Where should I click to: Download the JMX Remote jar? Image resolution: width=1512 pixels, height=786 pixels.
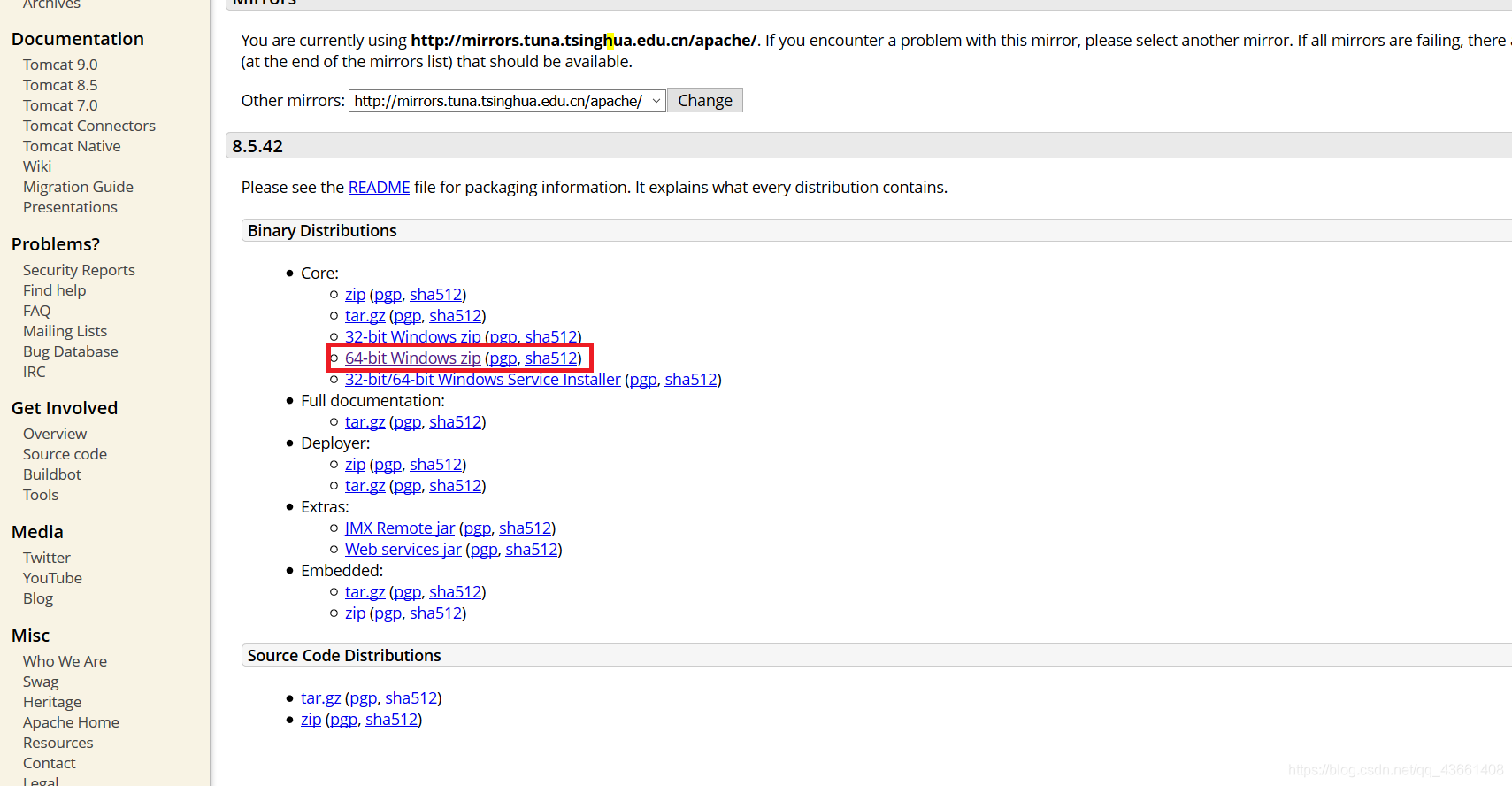point(400,528)
